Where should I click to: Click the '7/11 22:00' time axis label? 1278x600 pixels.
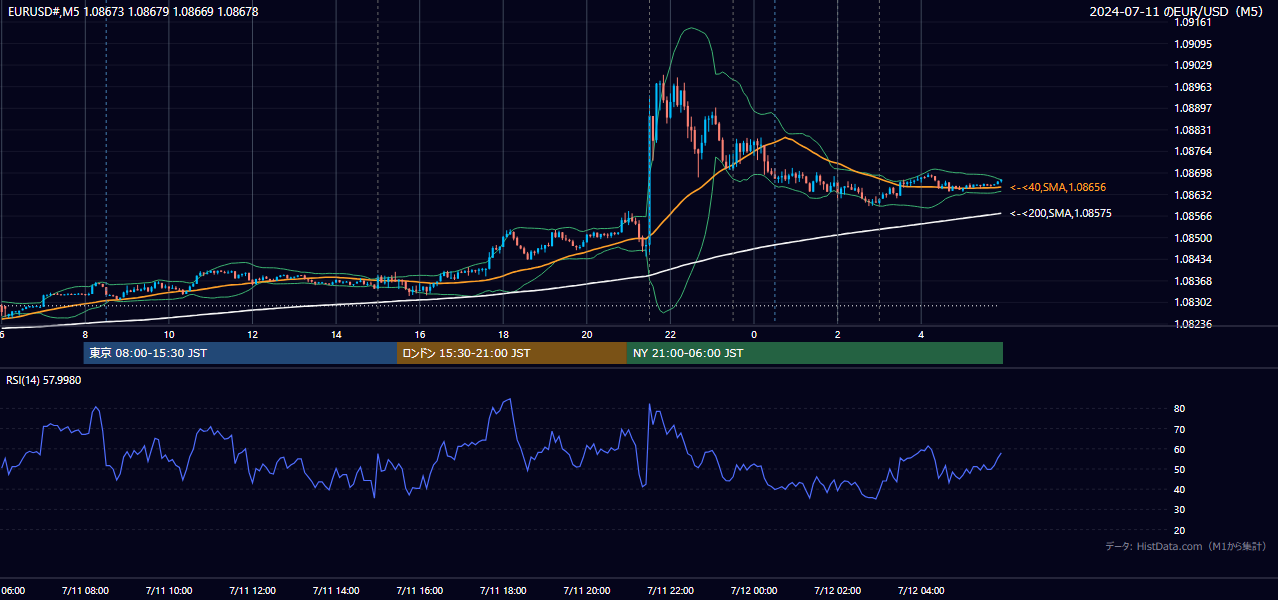point(670,591)
